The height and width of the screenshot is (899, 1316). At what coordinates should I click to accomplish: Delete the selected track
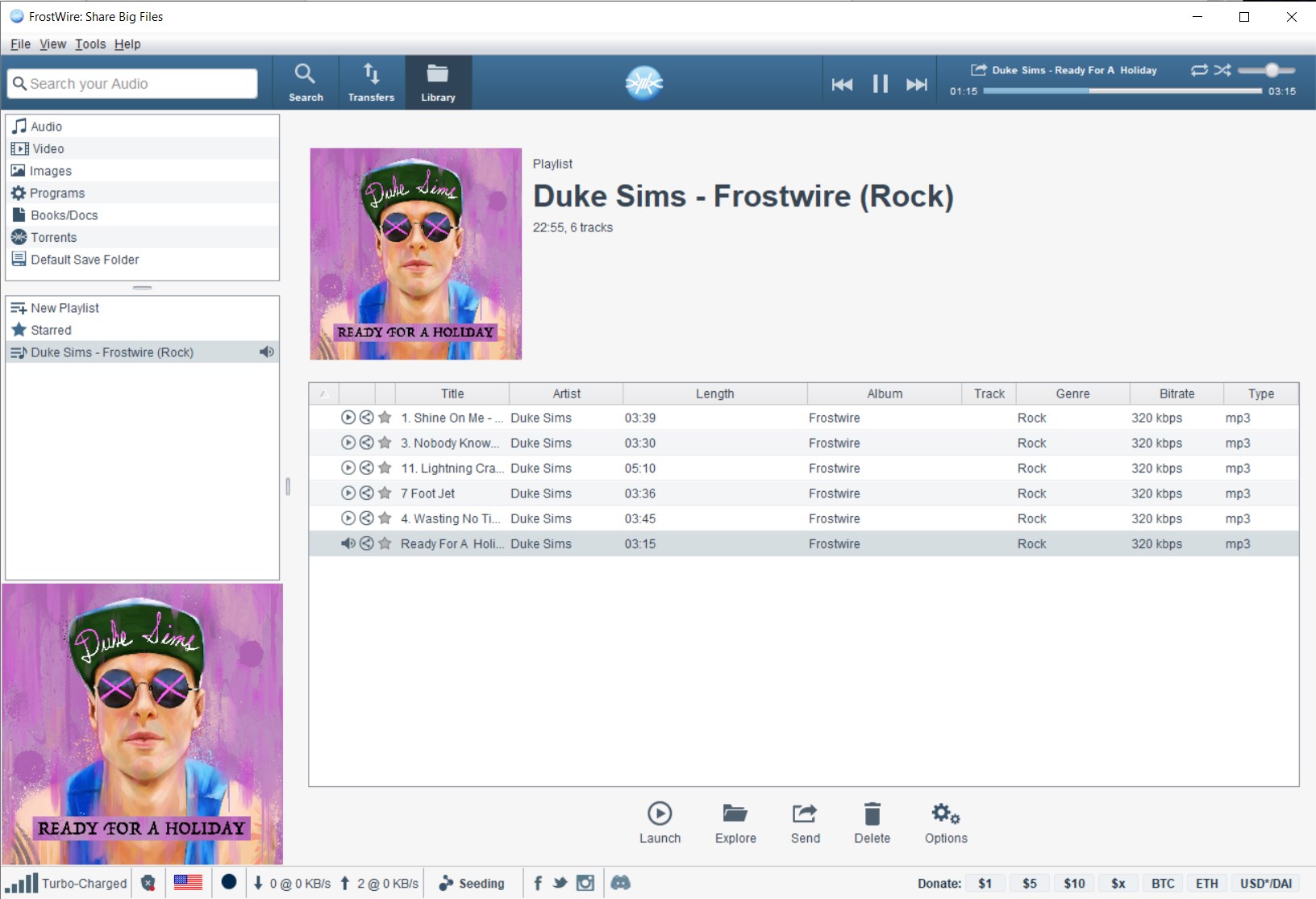coord(872,822)
